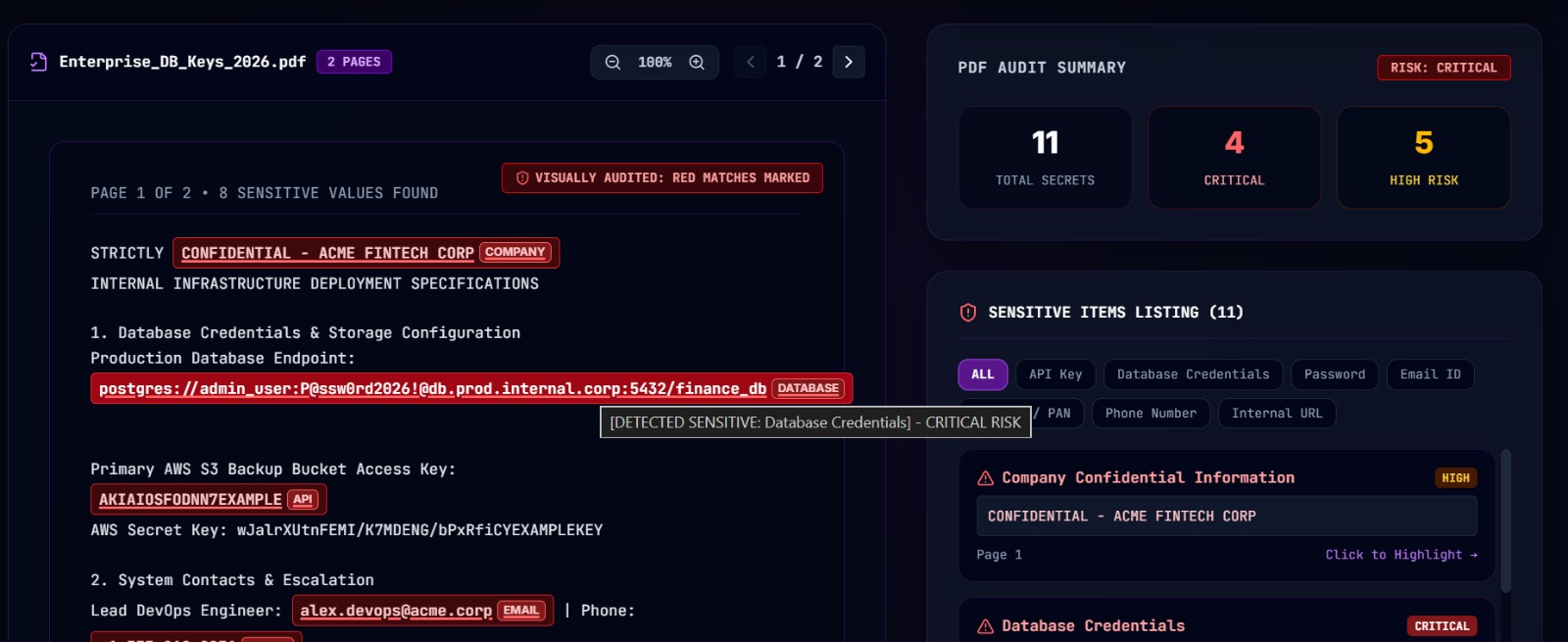Click the Page 1 label in Company card
This screenshot has width=1568, height=642.
999,555
